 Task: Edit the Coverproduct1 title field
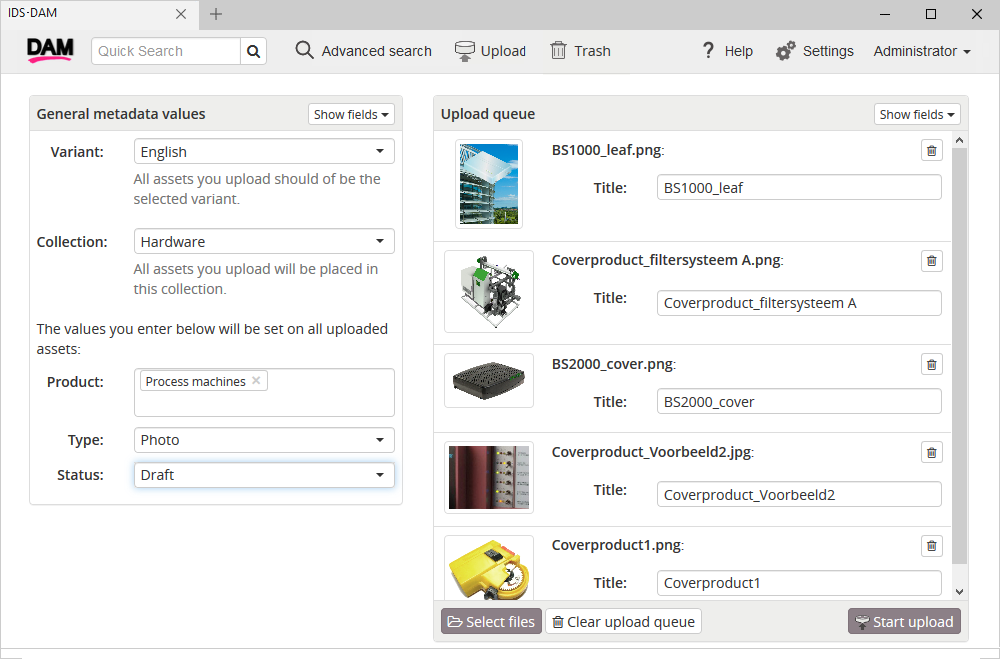(799, 583)
